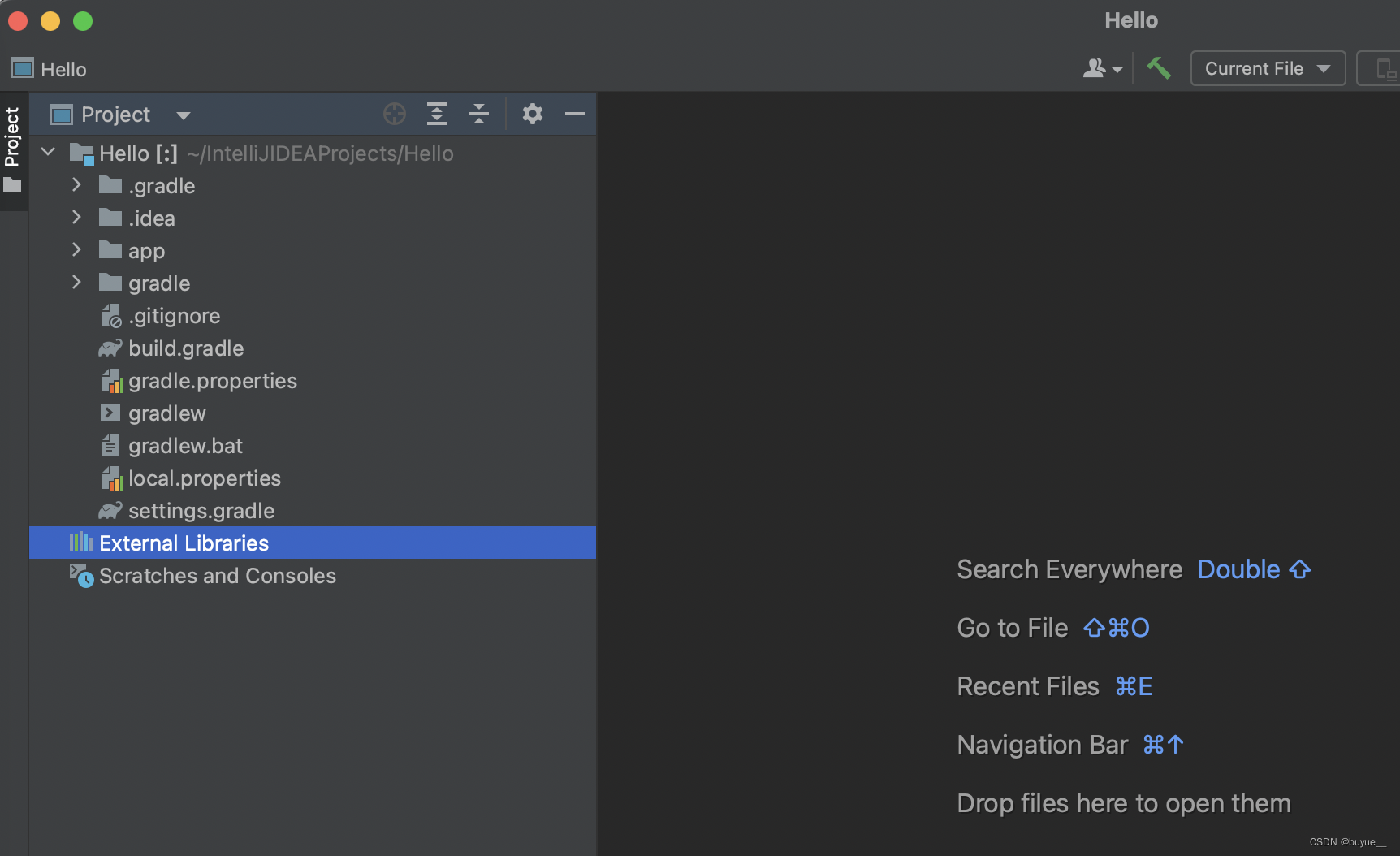Click the External Libraries bars icon
Image resolution: width=1400 pixels, height=856 pixels.
pos(81,542)
